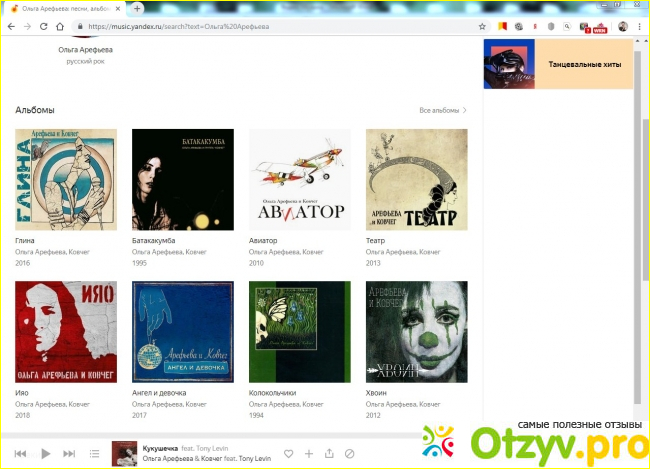The height and width of the screenshot is (469, 650).
Task: Go forward with the browser forward arrow
Action: 27,27
